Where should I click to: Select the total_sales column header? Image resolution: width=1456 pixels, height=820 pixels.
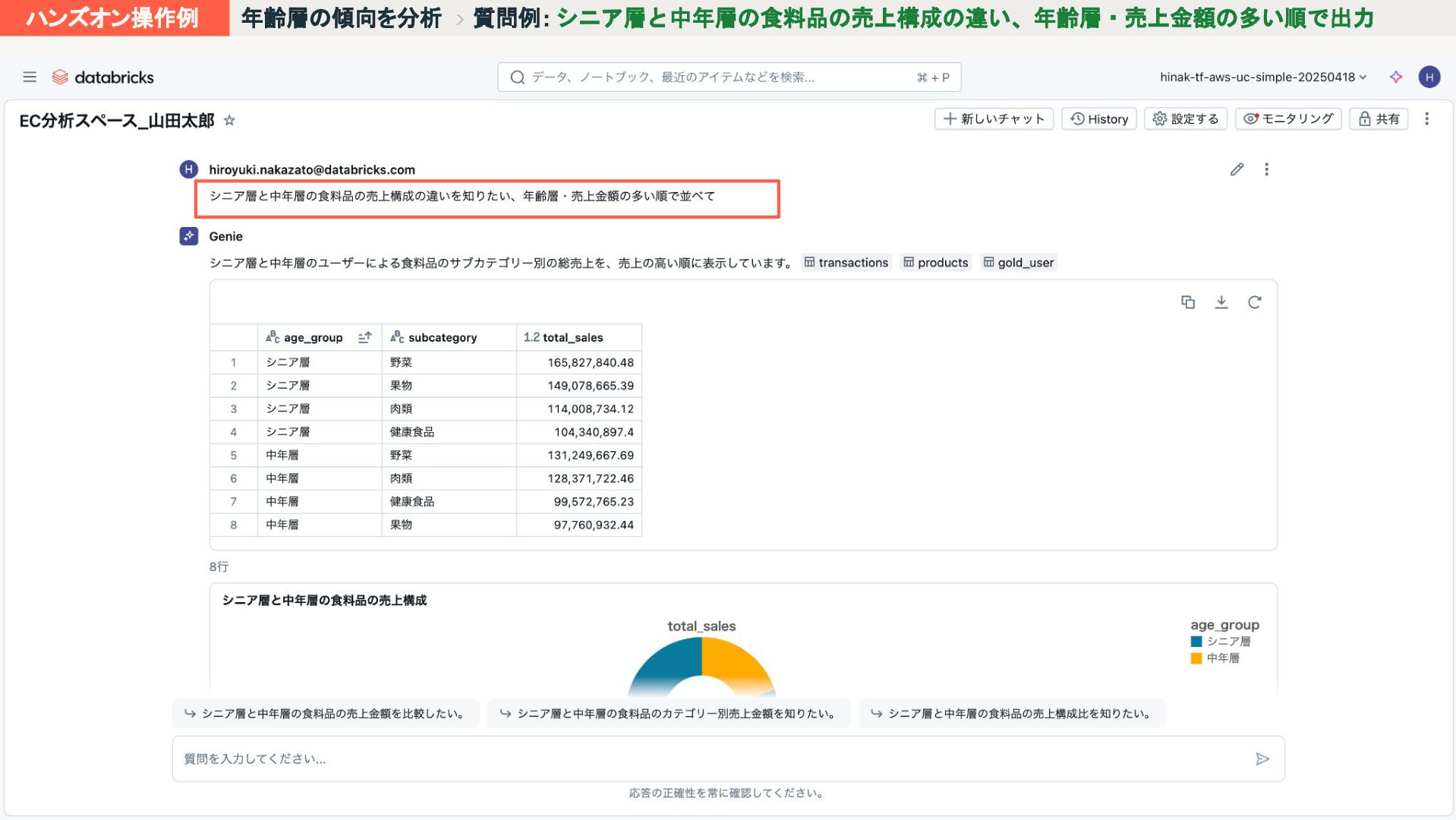coord(579,337)
